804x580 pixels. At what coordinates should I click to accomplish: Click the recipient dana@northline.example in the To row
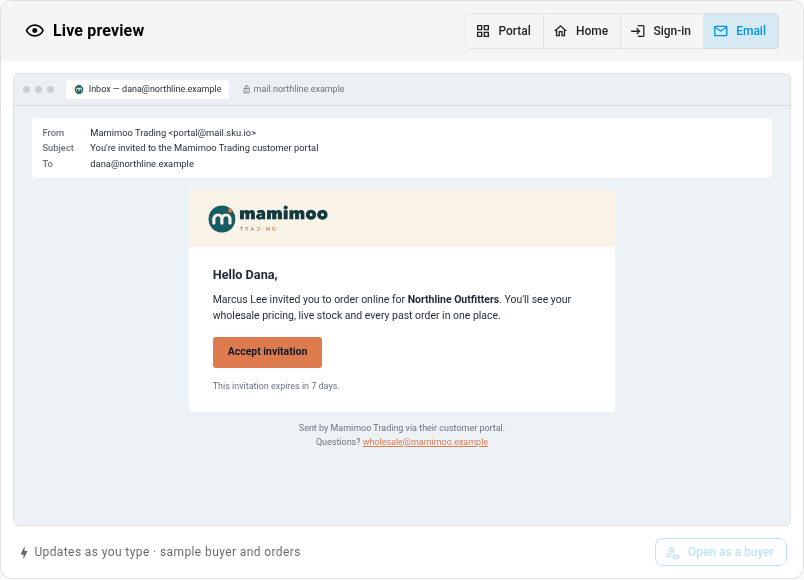(142, 164)
